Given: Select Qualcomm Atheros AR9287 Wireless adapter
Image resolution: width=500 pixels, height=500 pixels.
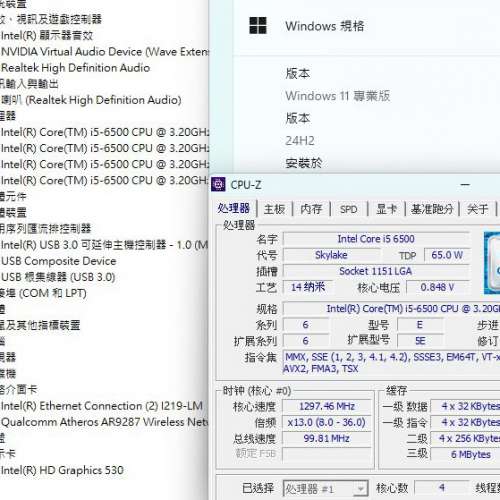Looking at the screenshot, I should (x=105, y=422).
